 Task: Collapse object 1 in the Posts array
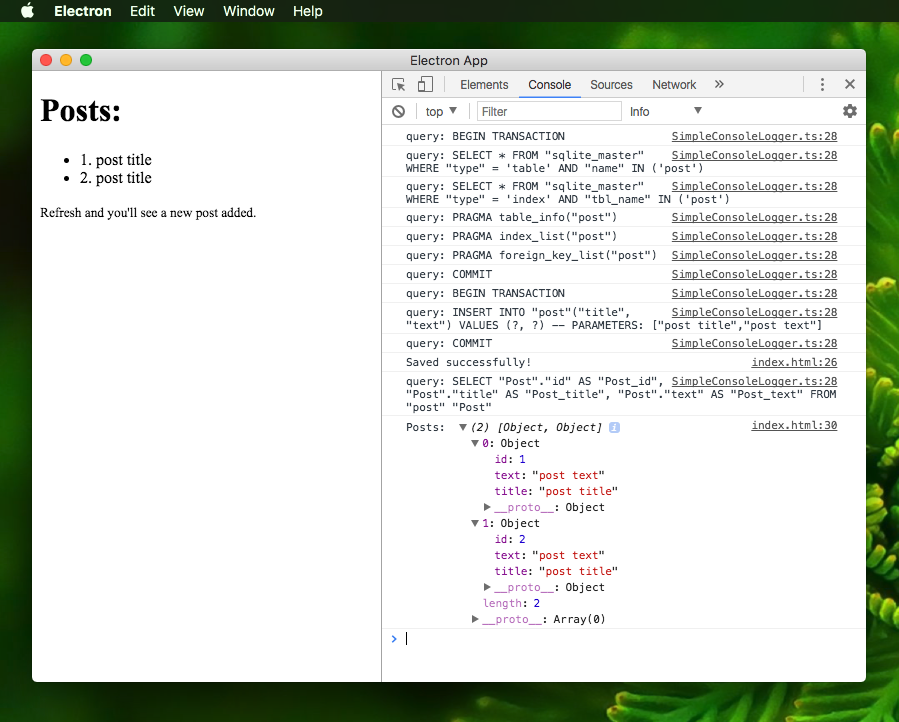pyautogui.click(x=474, y=523)
